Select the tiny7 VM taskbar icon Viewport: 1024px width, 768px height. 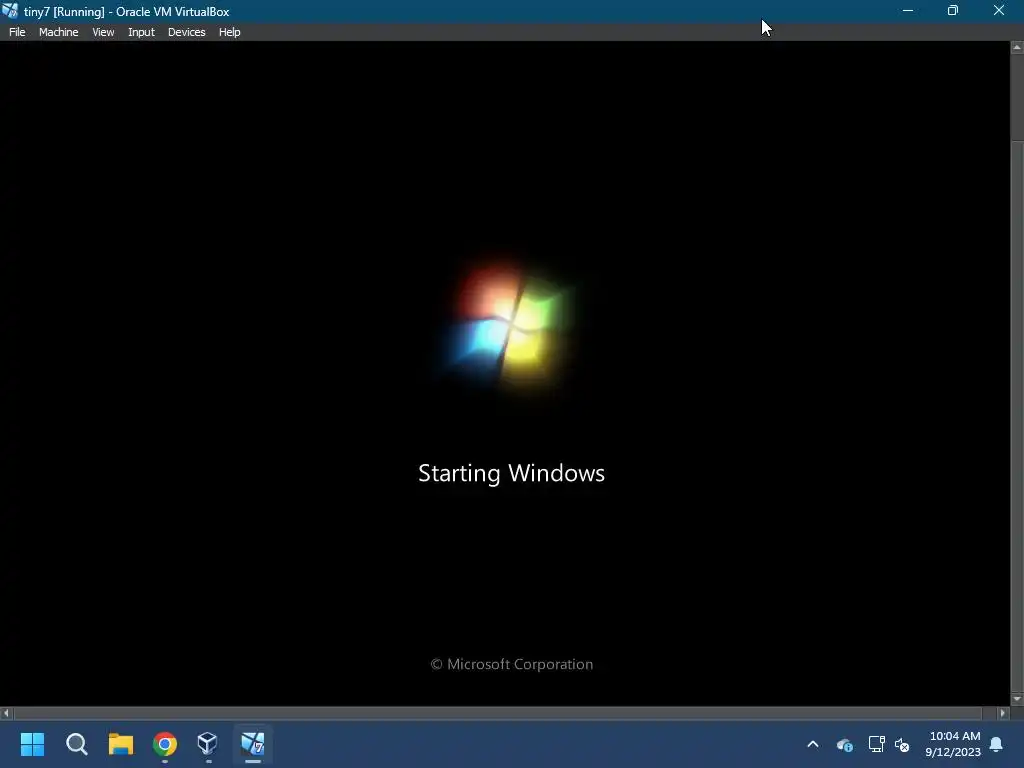click(253, 744)
